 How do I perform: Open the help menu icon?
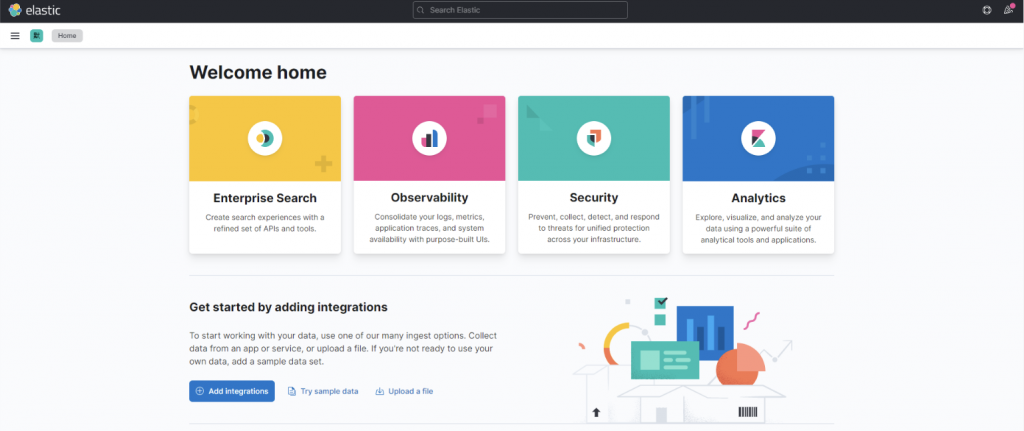click(x=987, y=10)
